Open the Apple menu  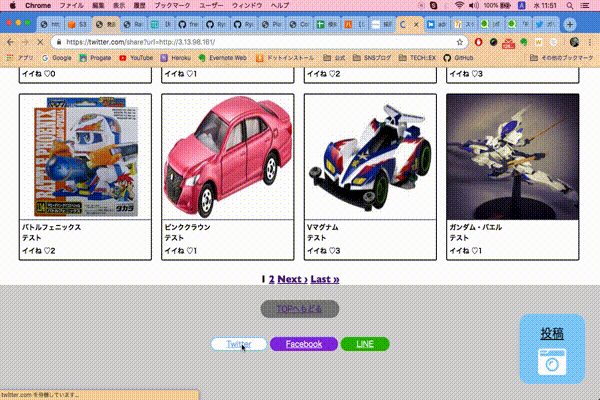click(x=12, y=5)
